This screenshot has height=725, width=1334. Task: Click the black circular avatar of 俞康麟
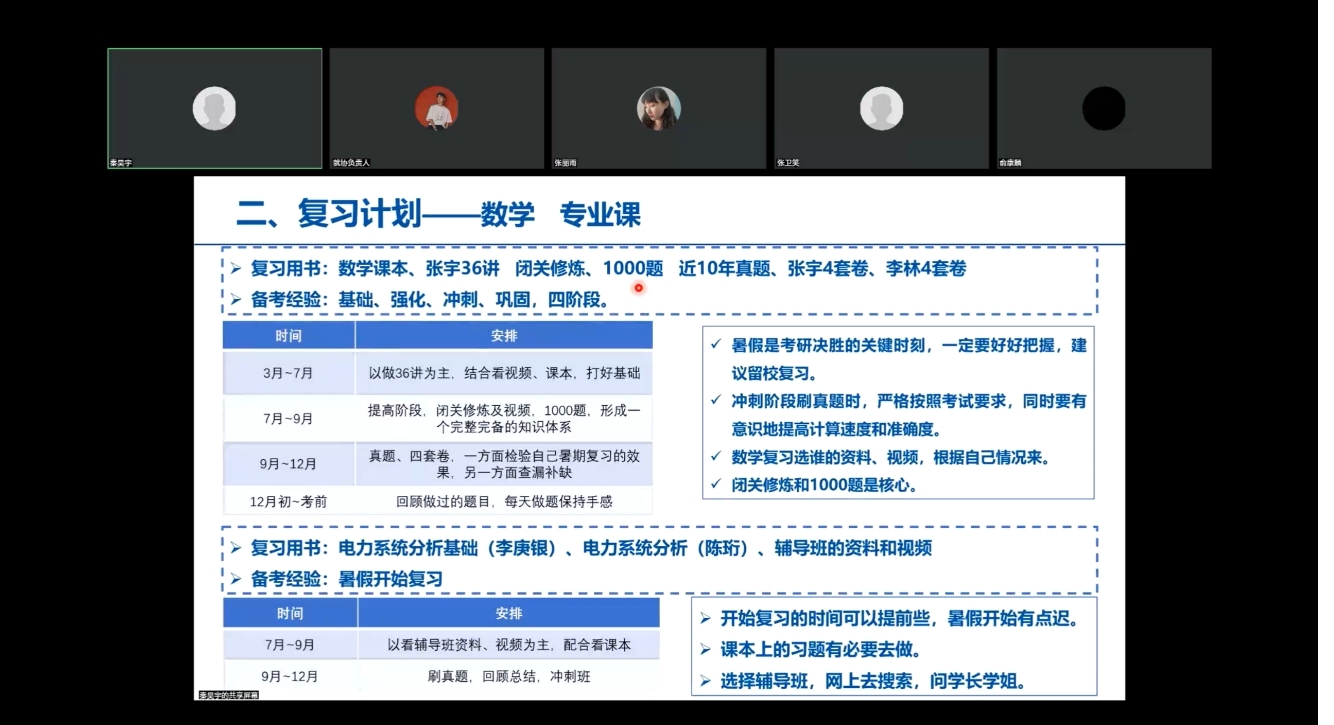pos(1103,108)
